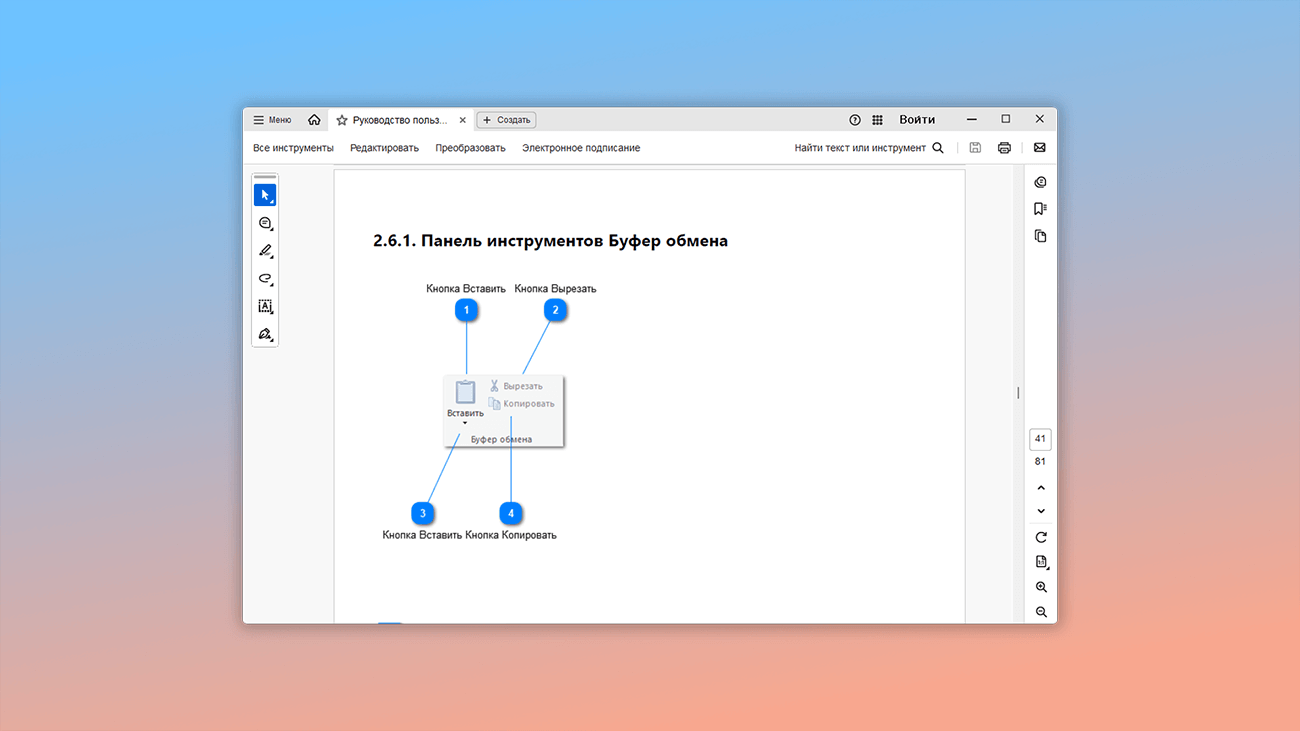This screenshot has height=731, width=1300.
Task: Star the Руководство document tab
Action: pyautogui.click(x=342, y=120)
